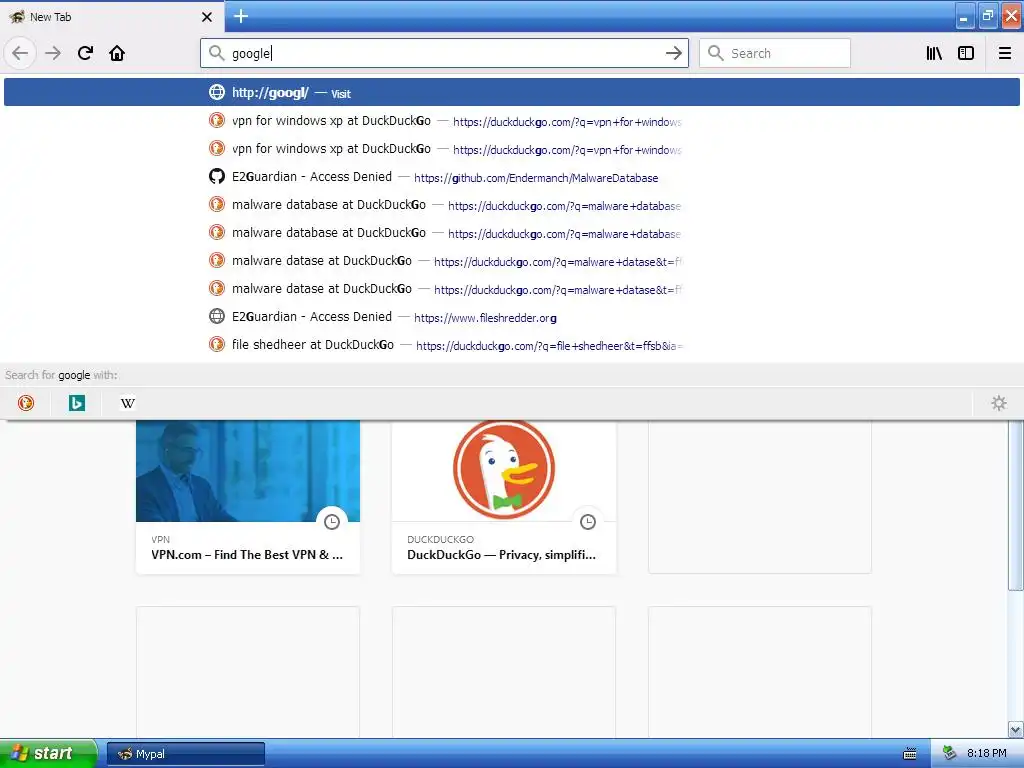The image size is (1024, 768).
Task: Open a new tab with the plus button
Action: [x=241, y=16]
